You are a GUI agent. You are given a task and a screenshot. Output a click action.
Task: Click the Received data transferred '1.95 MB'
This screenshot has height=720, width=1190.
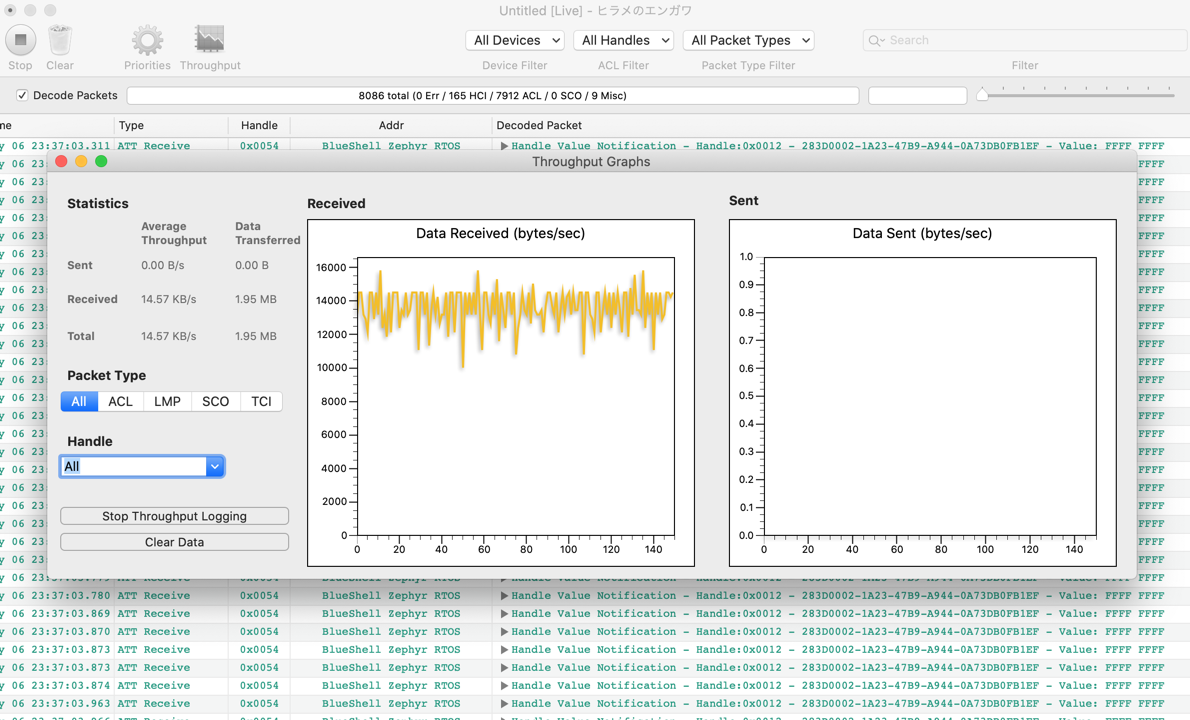[256, 300]
